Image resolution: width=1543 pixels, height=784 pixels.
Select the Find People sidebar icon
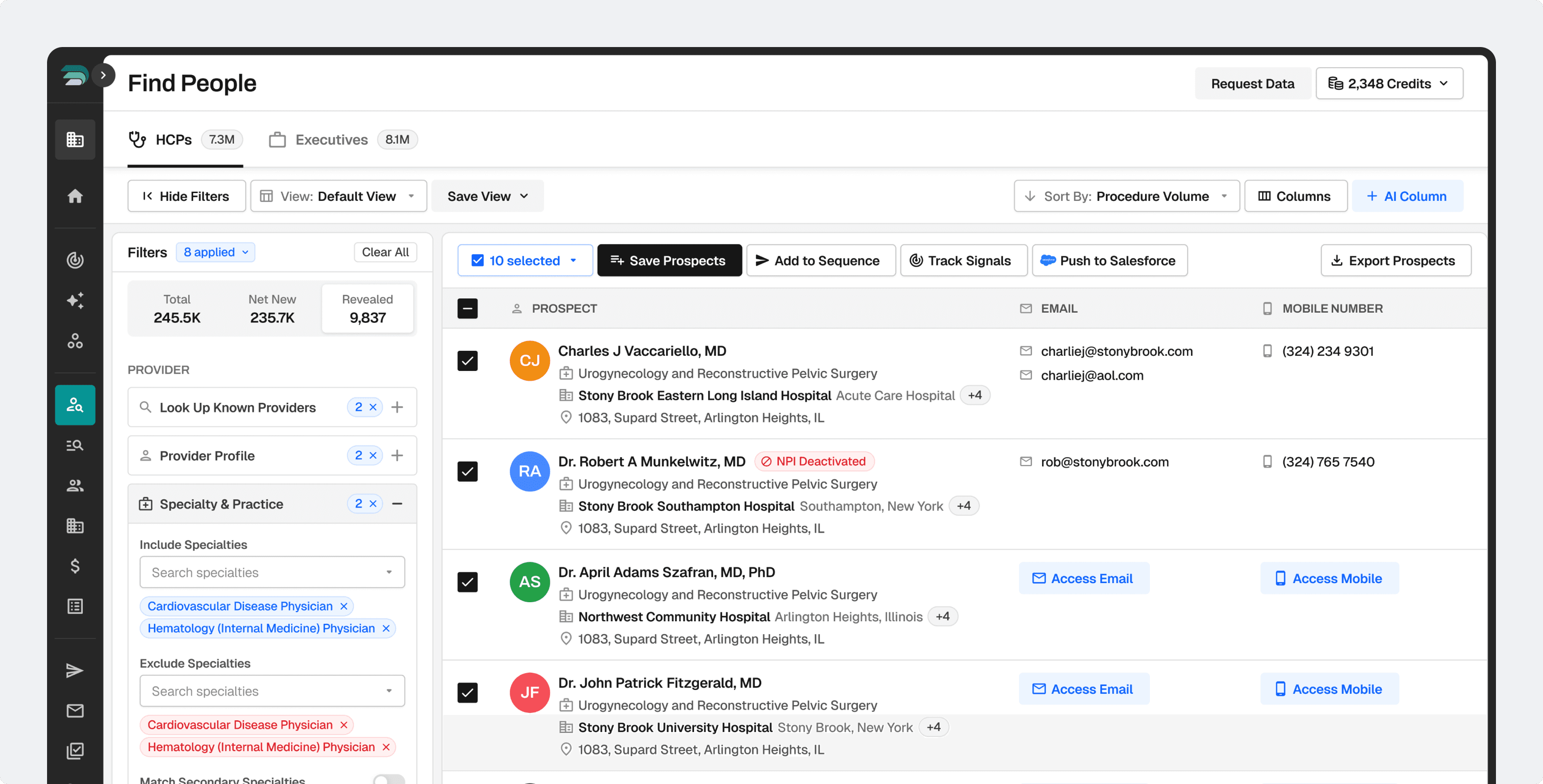pos(75,405)
